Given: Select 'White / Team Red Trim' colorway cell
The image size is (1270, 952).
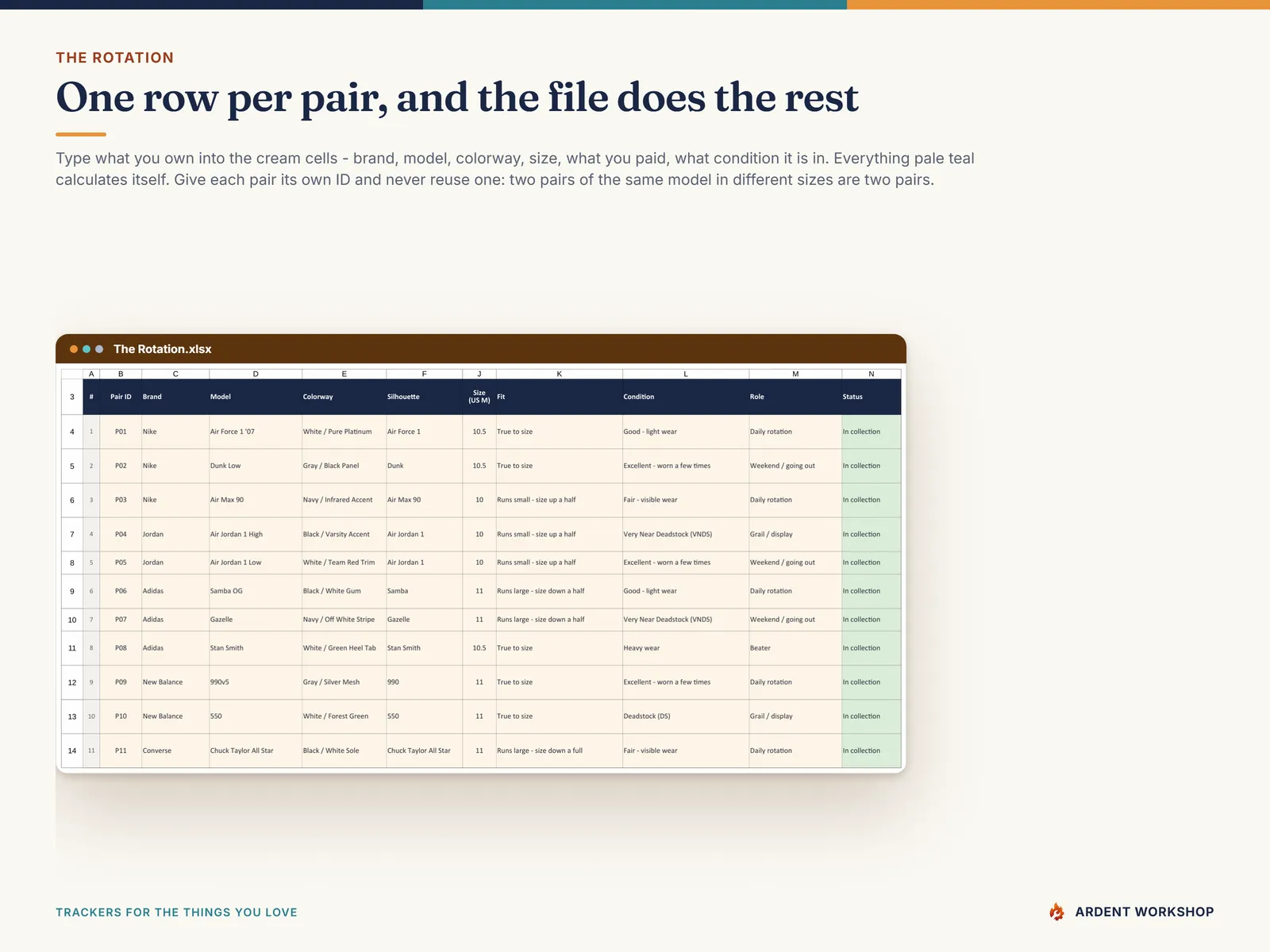Looking at the screenshot, I should pos(344,562).
